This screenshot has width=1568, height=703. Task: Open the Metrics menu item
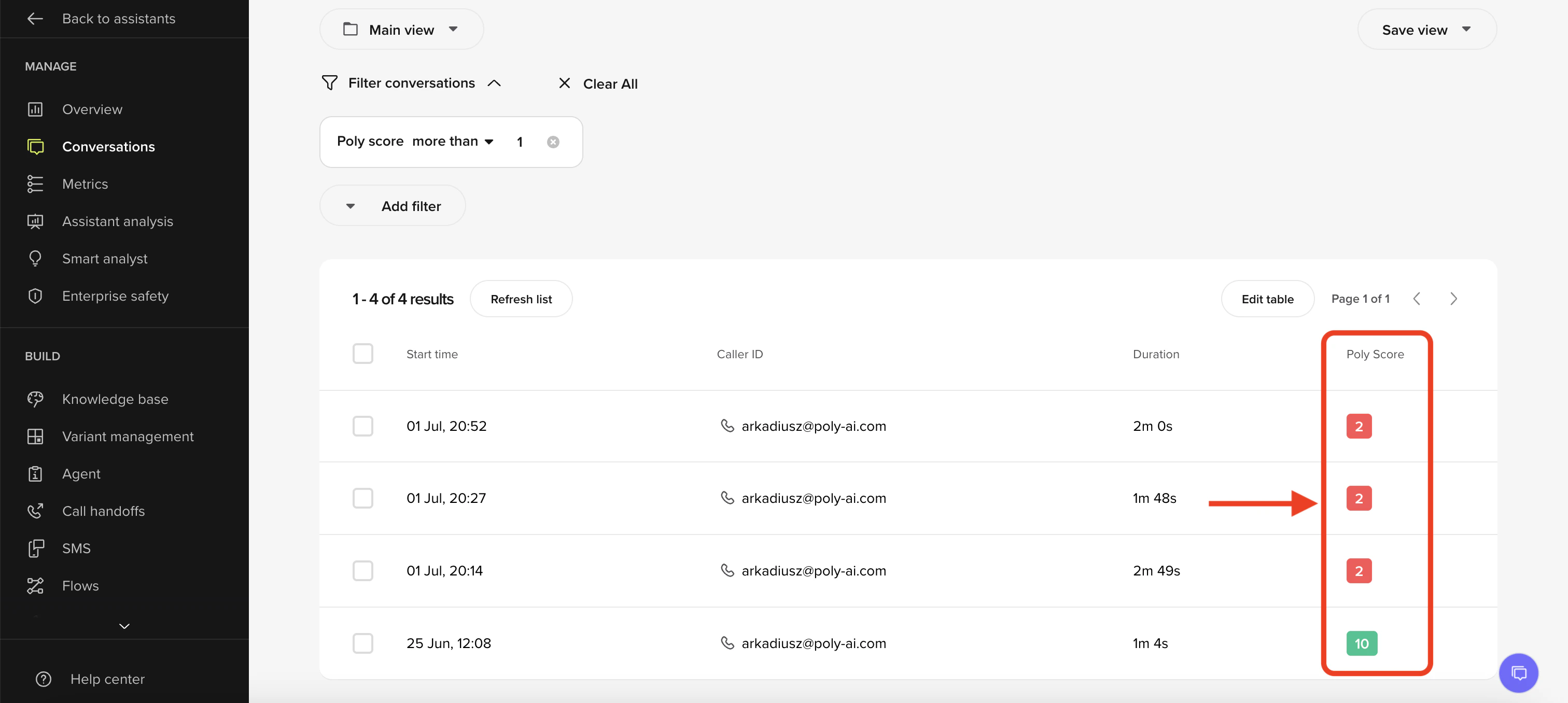85,185
